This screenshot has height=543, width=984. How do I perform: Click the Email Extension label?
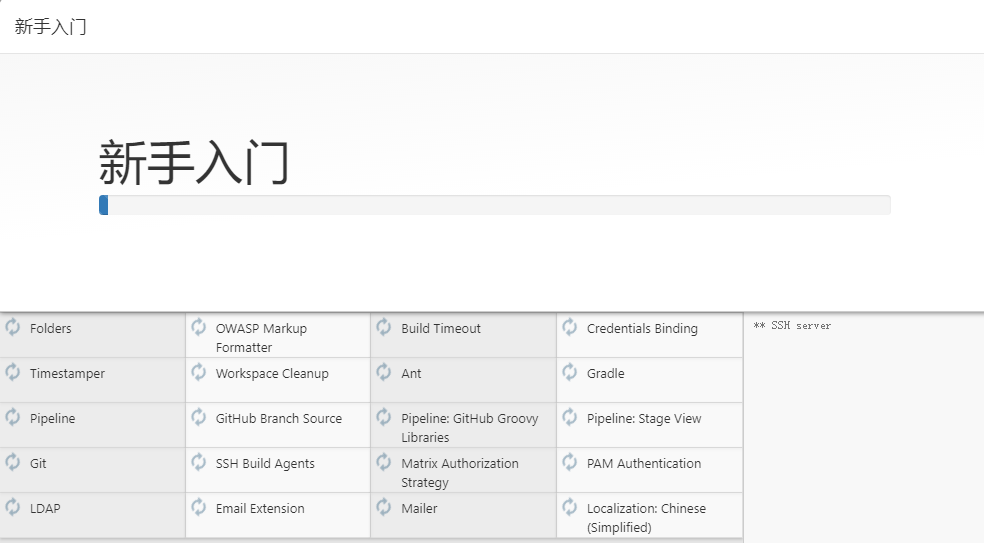click(x=260, y=508)
